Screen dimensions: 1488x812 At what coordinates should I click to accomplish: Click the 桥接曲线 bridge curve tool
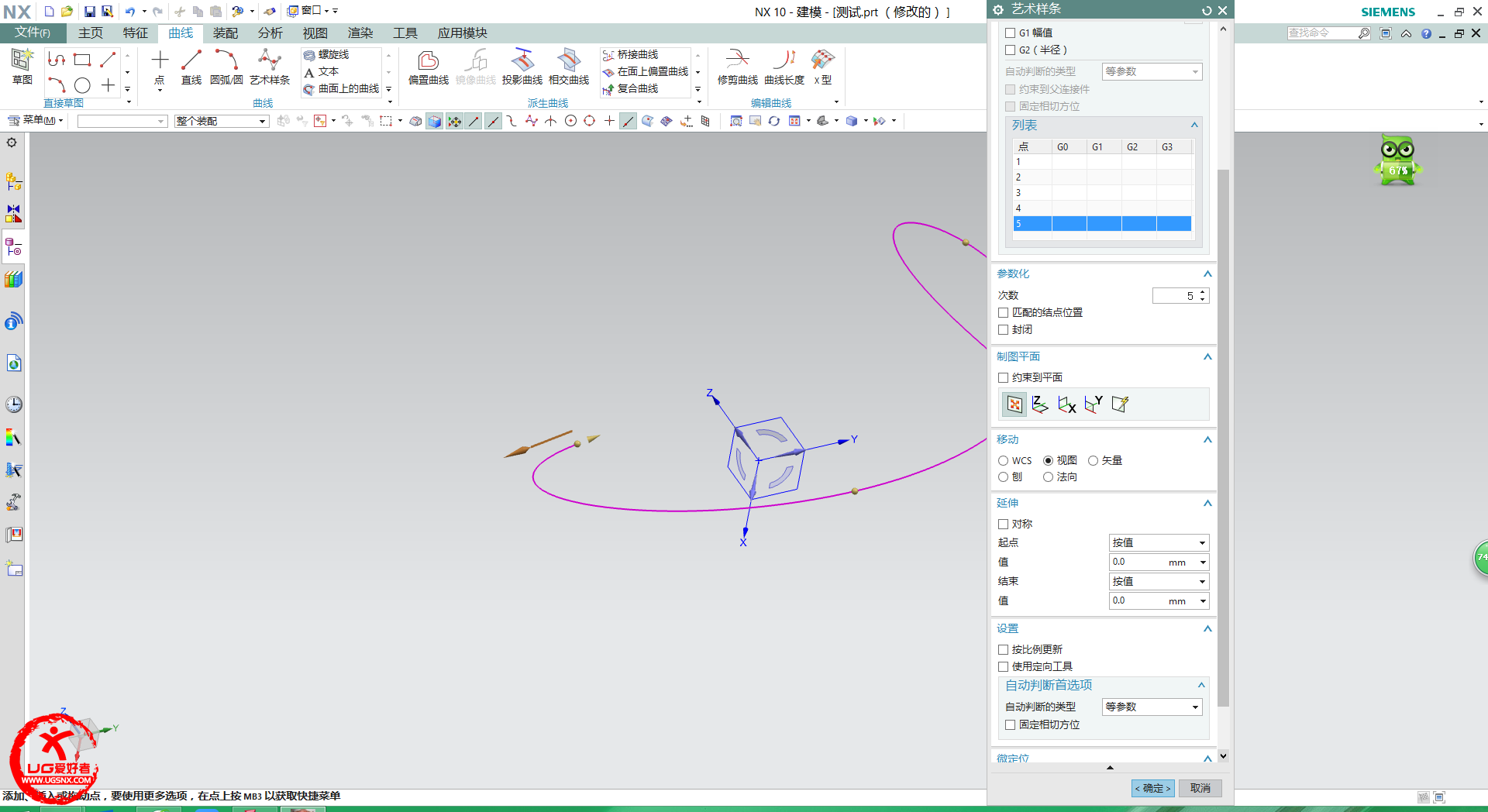coord(630,54)
